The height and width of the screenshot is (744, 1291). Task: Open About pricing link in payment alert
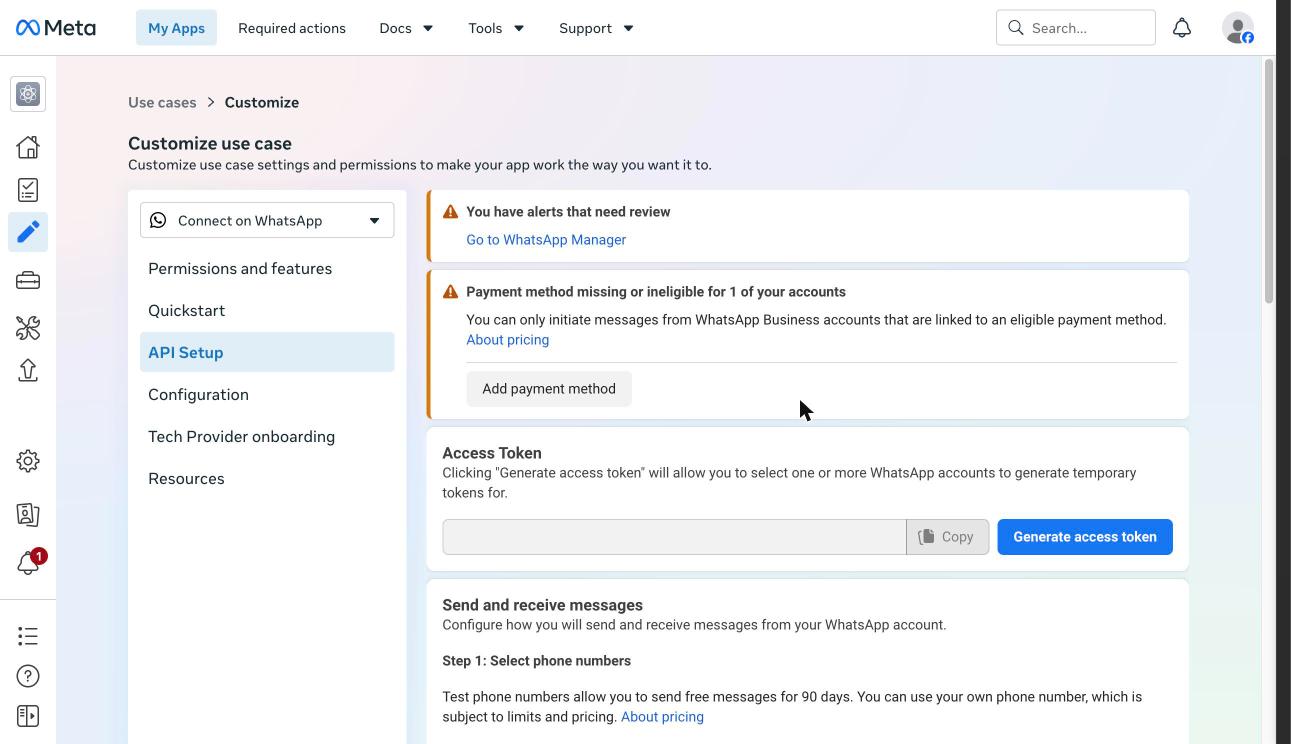pos(507,340)
